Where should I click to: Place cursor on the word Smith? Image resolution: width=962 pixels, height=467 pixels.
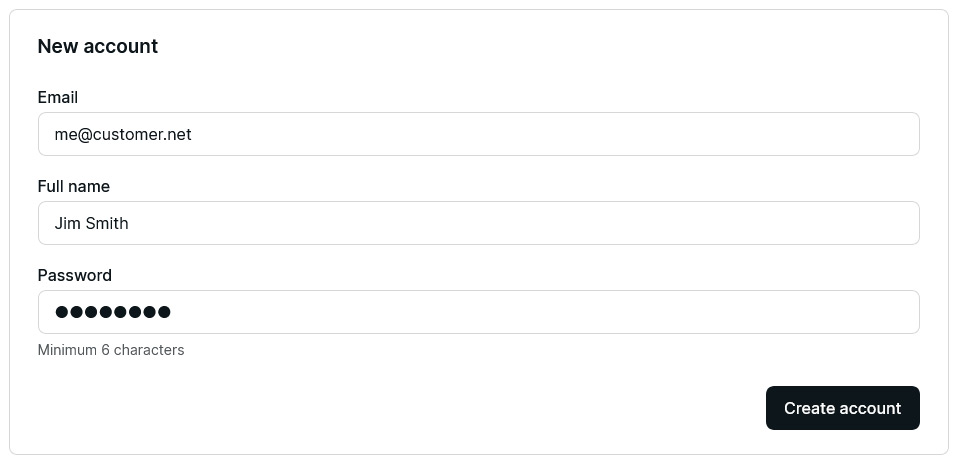(106, 223)
